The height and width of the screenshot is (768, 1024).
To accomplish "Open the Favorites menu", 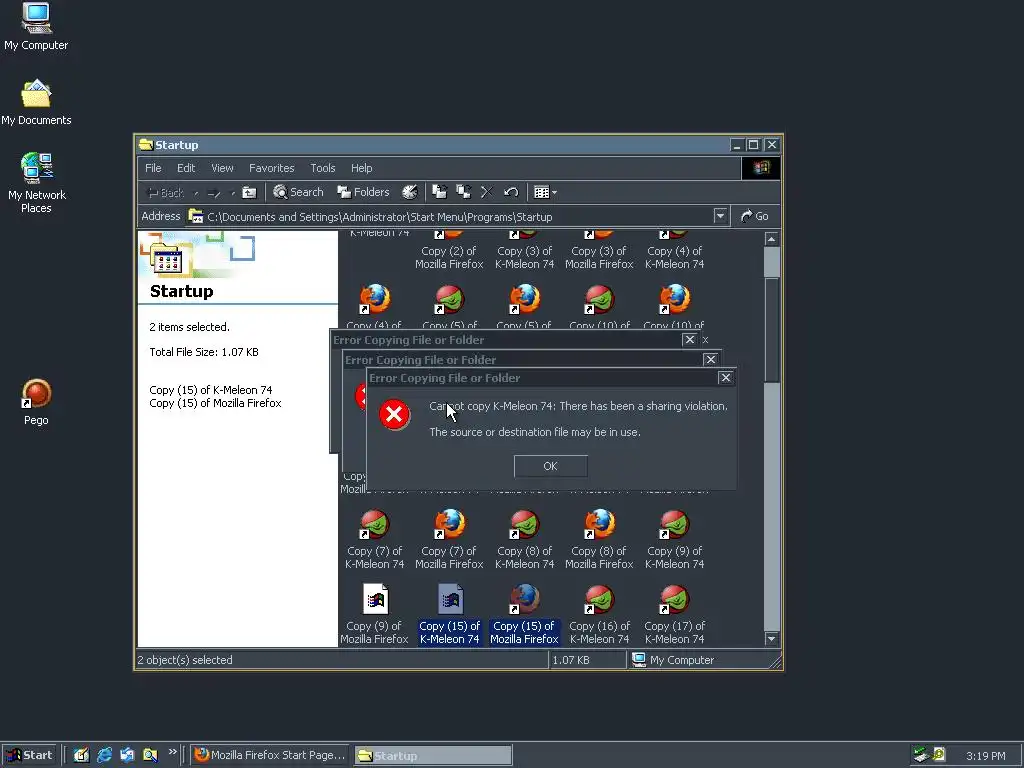I will point(272,168).
